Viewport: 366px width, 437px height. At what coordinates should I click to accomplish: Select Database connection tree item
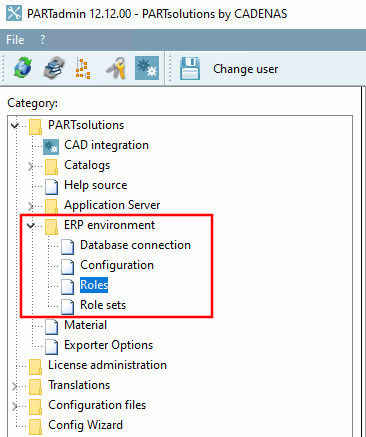click(x=135, y=245)
